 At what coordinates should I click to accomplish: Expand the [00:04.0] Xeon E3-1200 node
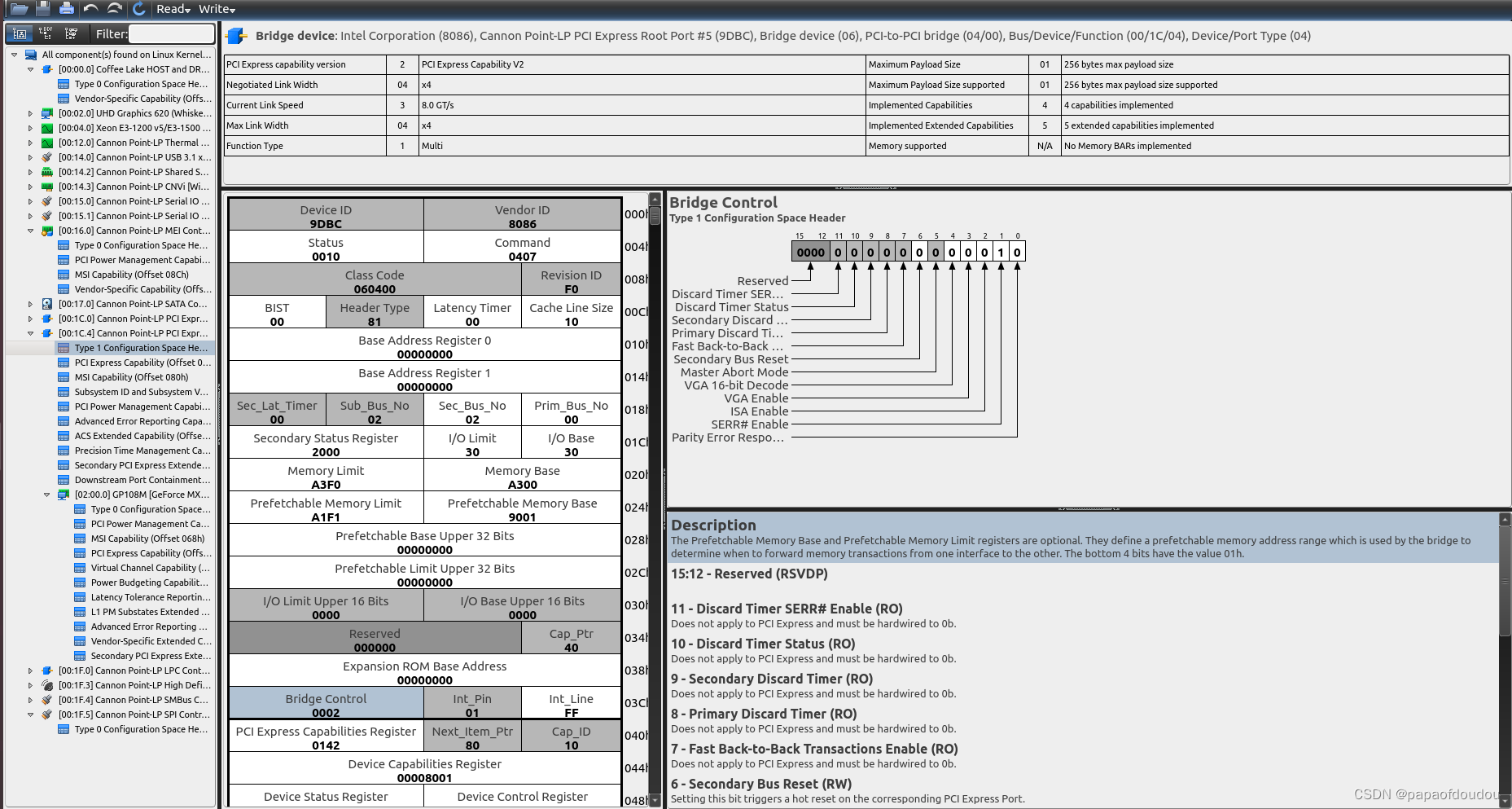tap(30, 128)
